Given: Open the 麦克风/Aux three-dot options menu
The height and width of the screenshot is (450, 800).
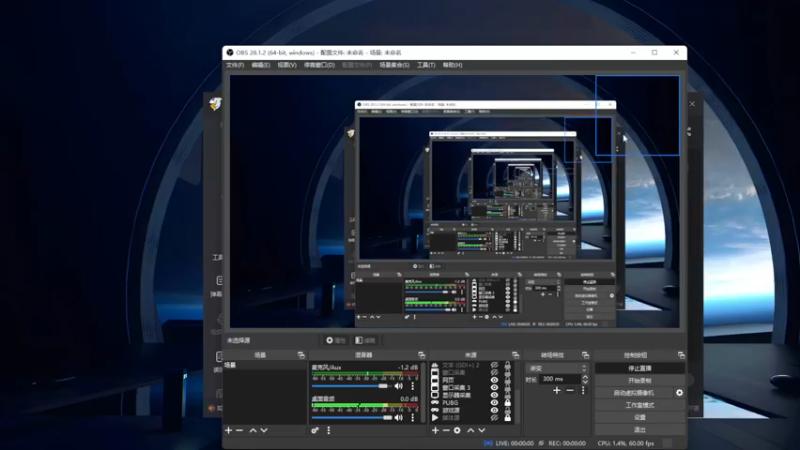Looking at the screenshot, I should pos(413,386).
